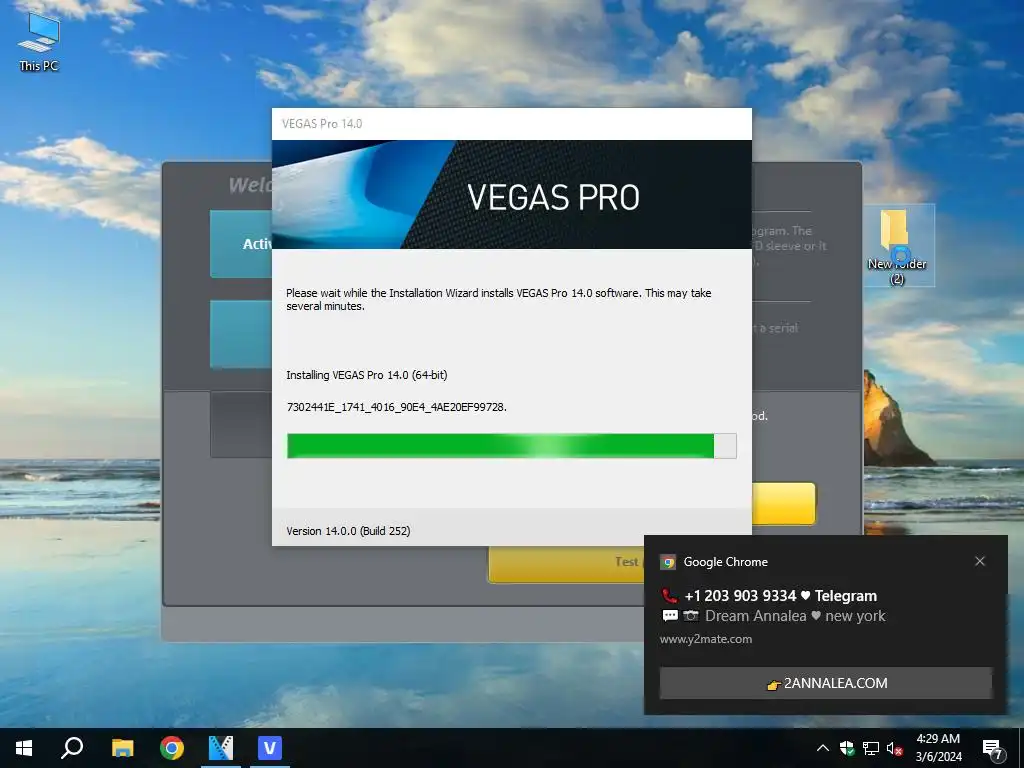
Task: Click the 2ANNALEA.COM notification button
Action: point(825,683)
